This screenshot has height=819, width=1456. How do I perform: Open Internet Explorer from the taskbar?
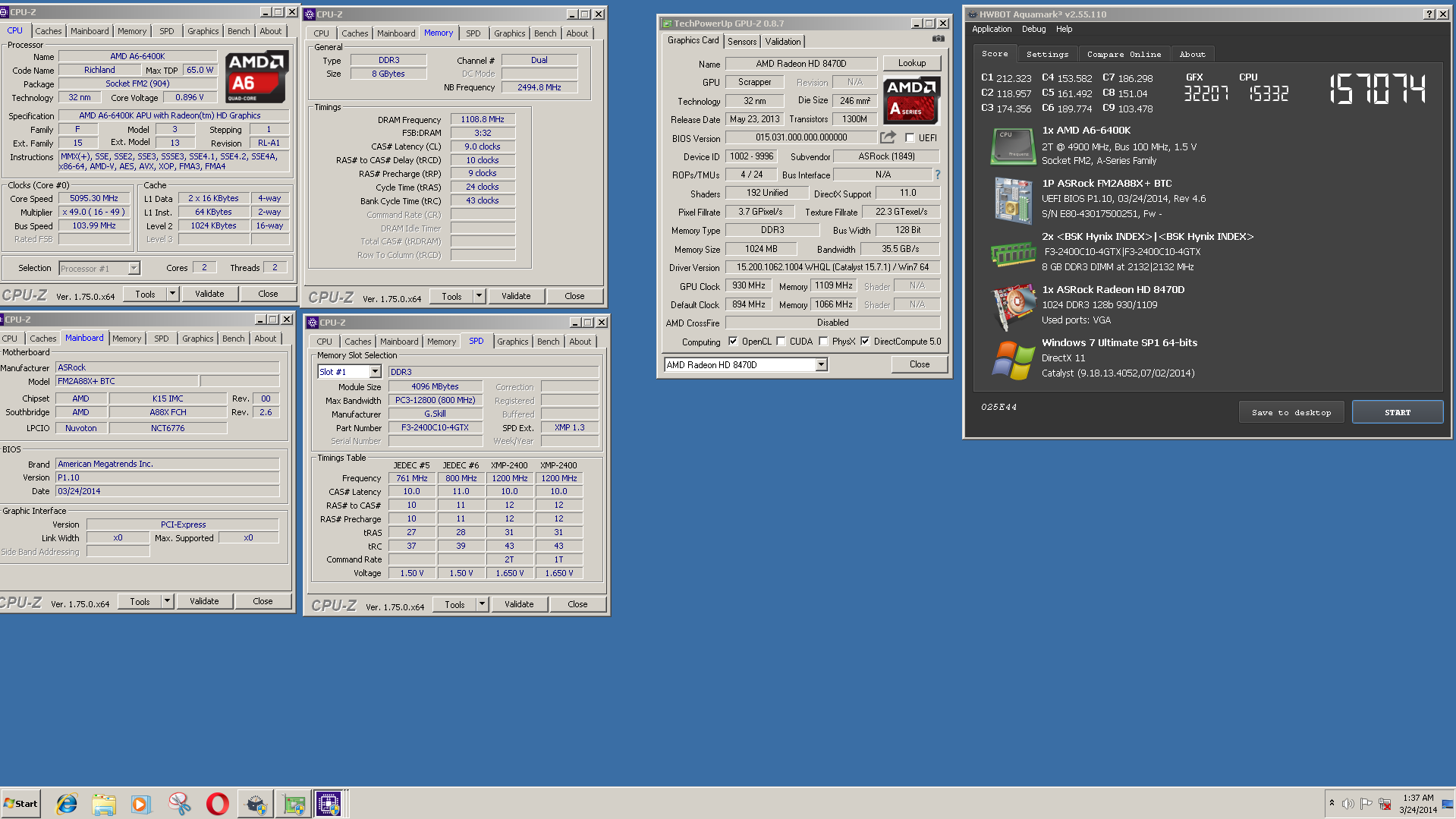tap(67, 804)
